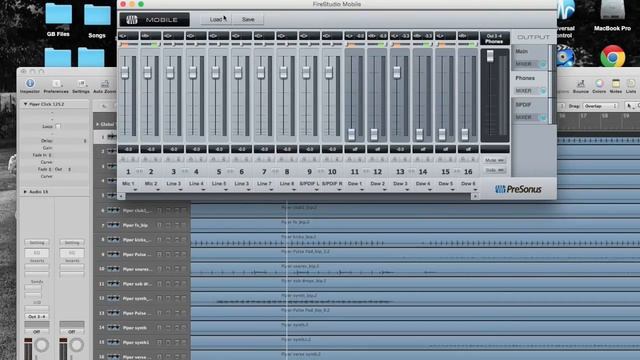The width and height of the screenshot is (640, 360).
Task: Click track icon of Piper kicks_ track
Action: coord(113,240)
